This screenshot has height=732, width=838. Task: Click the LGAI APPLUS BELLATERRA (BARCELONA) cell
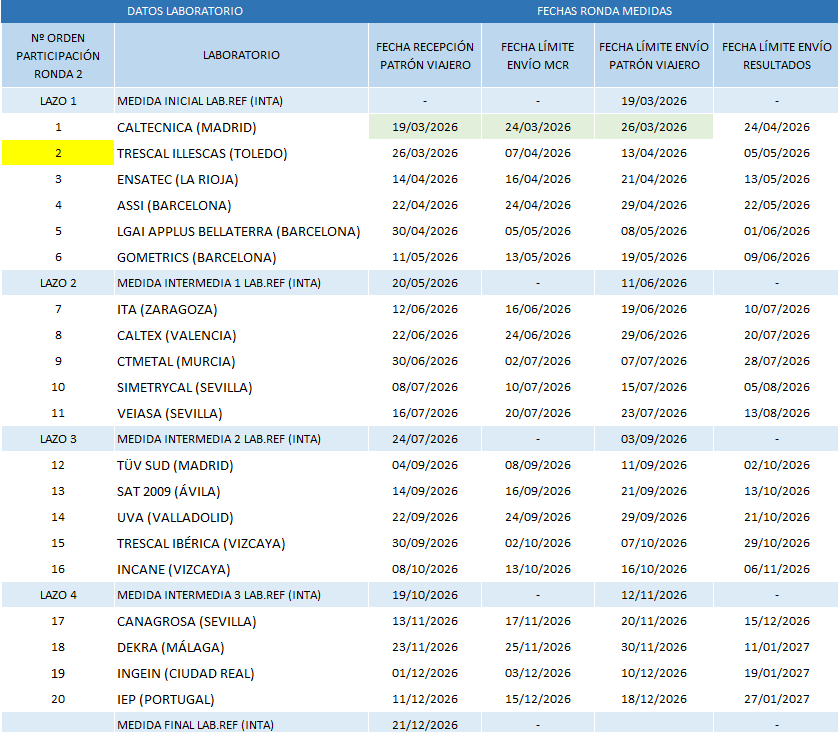pyautogui.click(x=238, y=231)
